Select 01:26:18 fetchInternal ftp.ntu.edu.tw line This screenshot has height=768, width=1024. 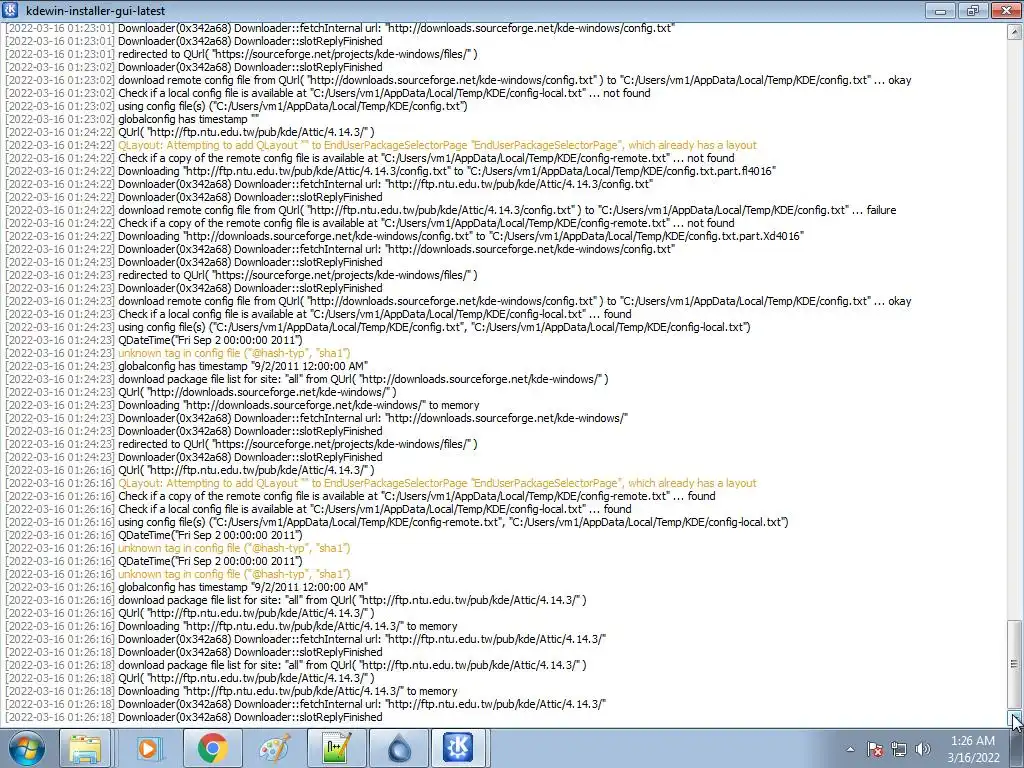(x=306, y=704)
